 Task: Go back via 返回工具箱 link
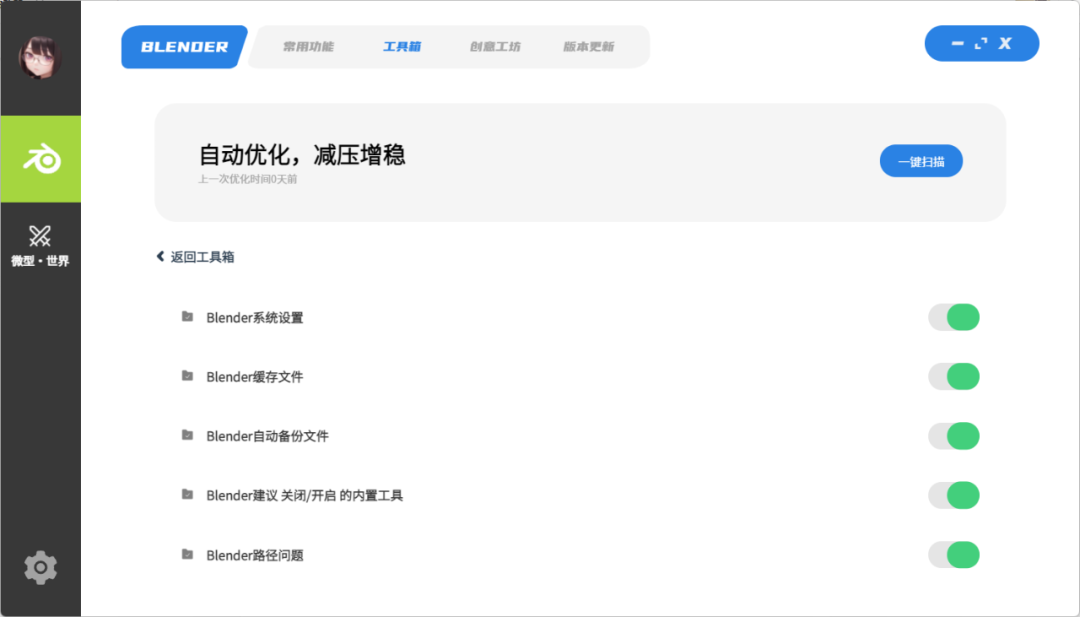point(196,257)
